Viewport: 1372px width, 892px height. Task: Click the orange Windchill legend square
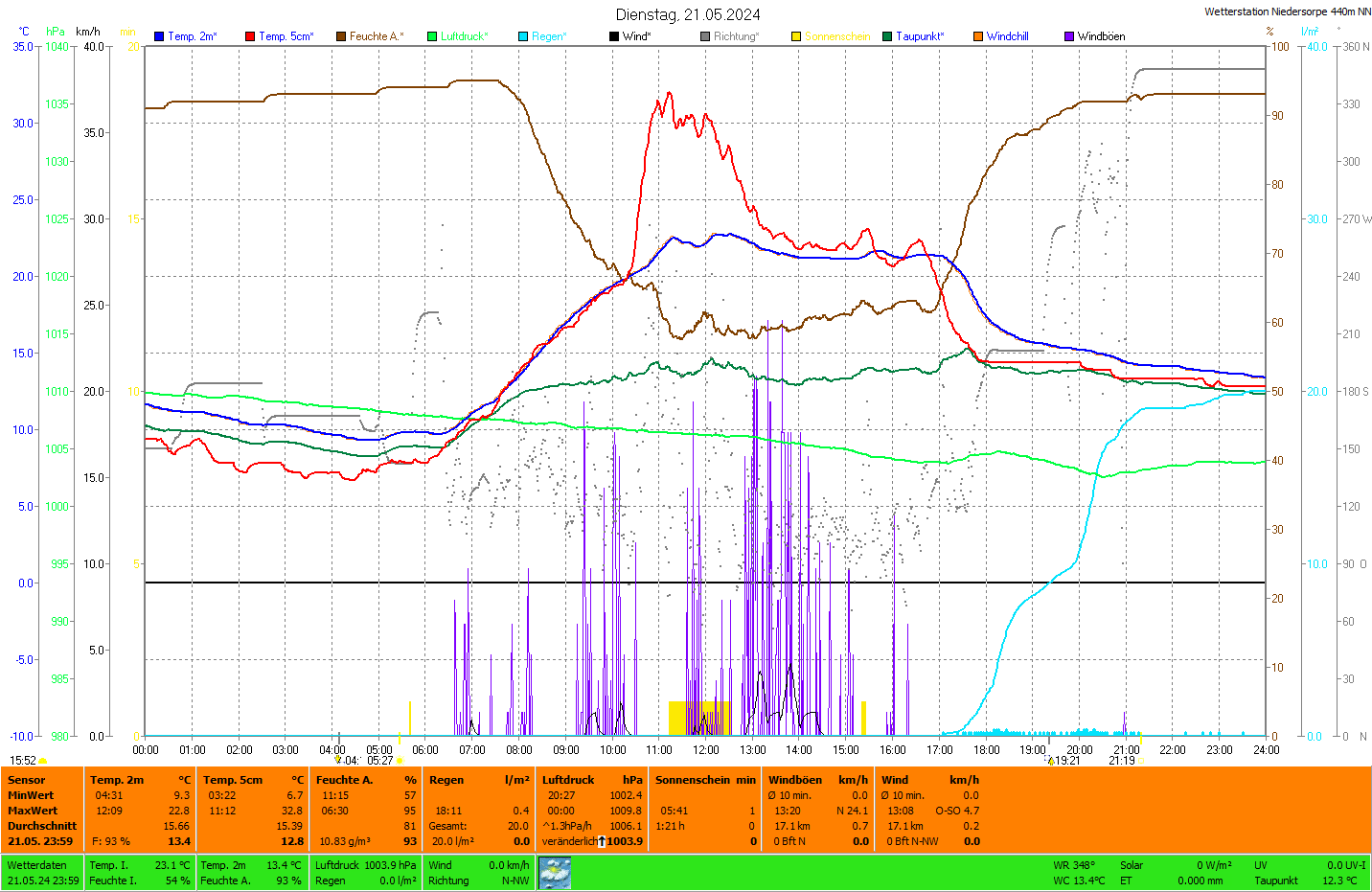tap(978, 36)
